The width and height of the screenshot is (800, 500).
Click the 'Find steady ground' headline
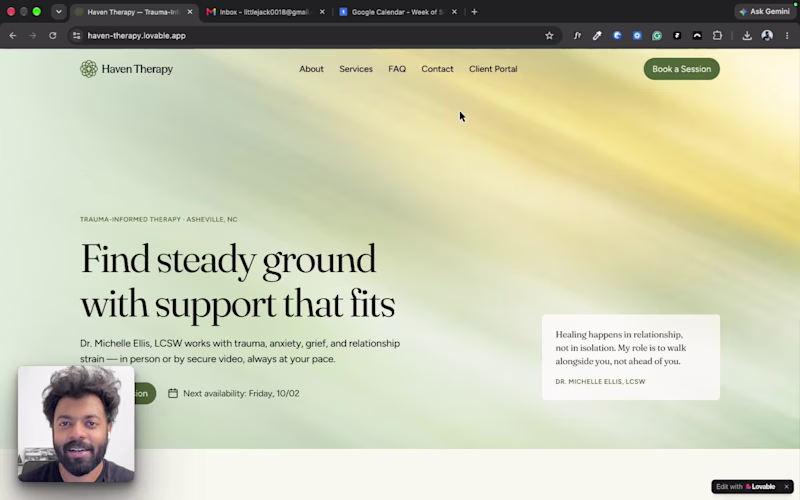tap(228, 259)
